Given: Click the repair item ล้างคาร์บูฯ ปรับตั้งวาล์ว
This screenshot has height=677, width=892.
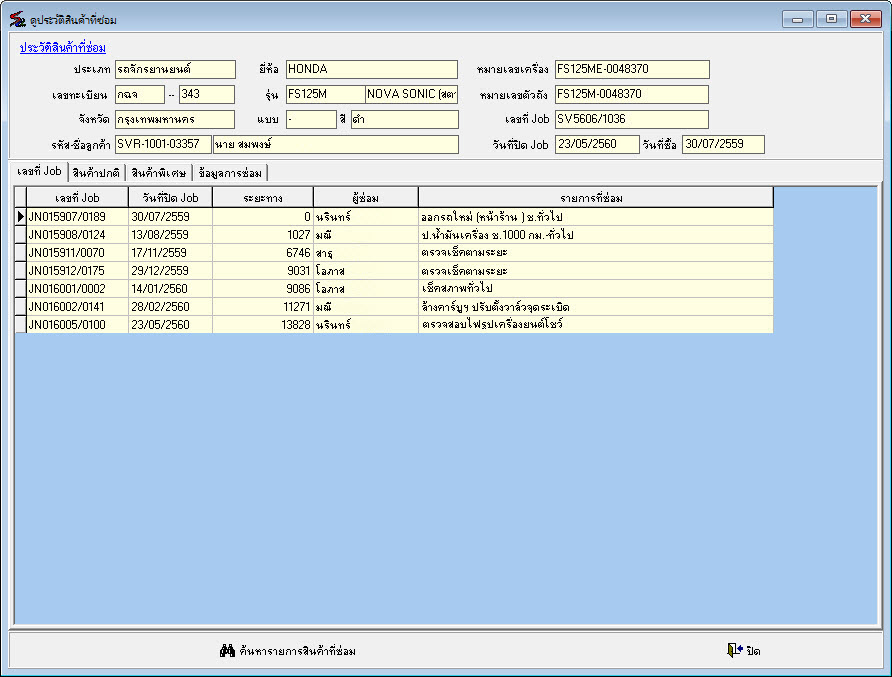Looking at the screenshot, I should [x=596, y=307].
